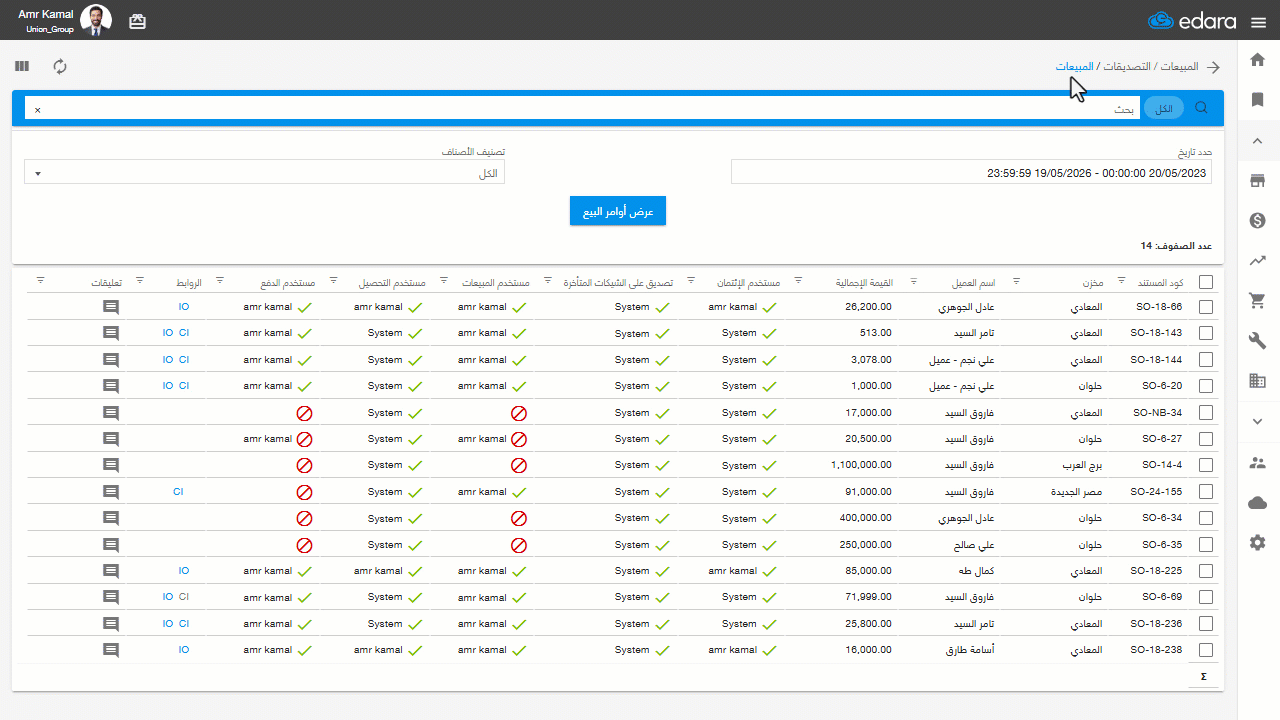The width and height of the screenshot is (1280, 720).
Task: Open the settings gear sidebar icon
Action: [1258, 542]
